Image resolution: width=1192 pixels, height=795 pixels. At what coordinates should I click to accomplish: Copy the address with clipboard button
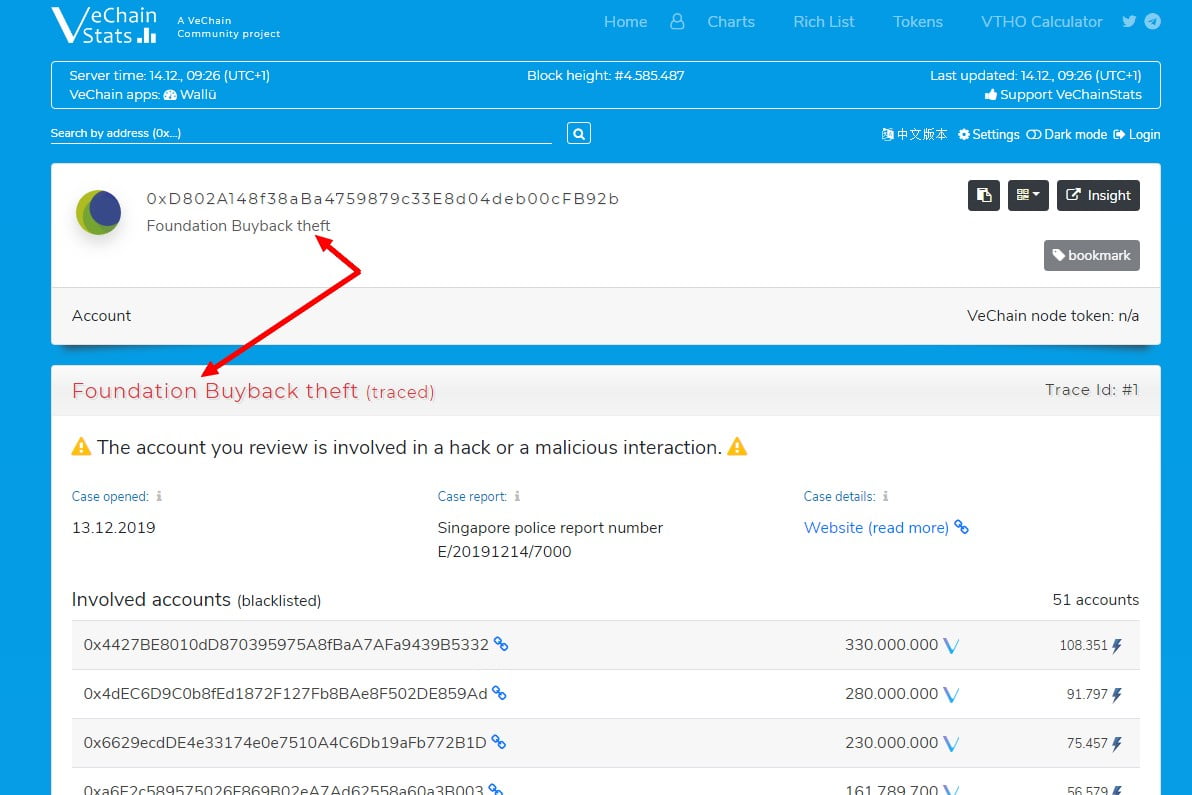point(984,195)
